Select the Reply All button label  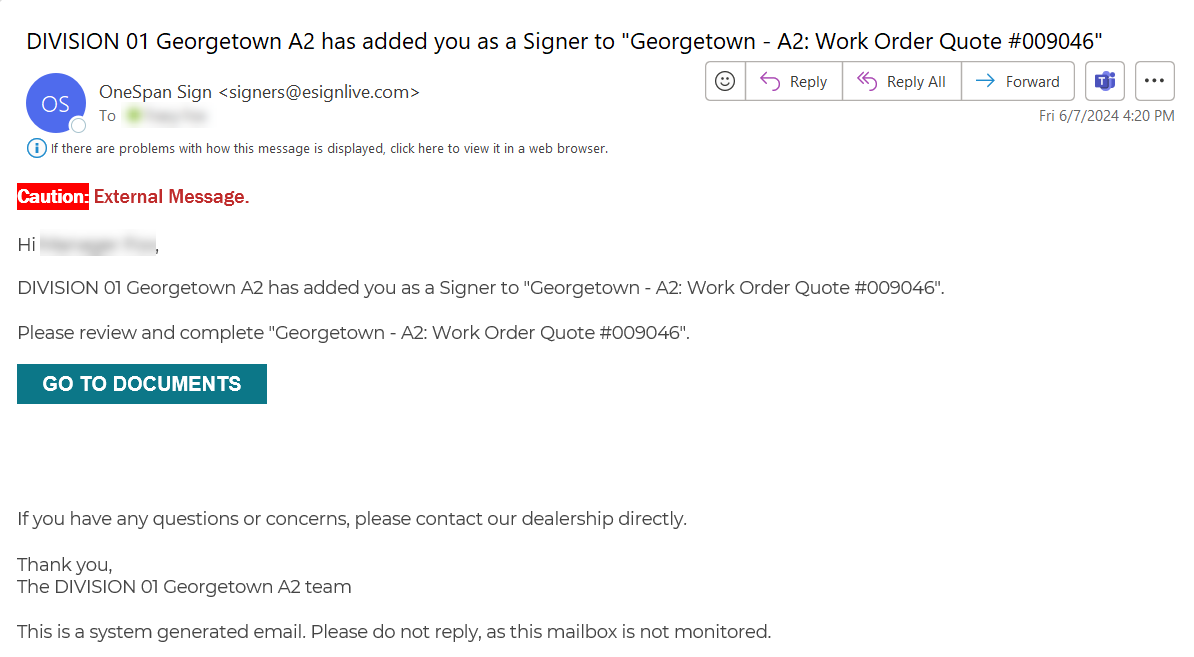(x=916, y=81)
